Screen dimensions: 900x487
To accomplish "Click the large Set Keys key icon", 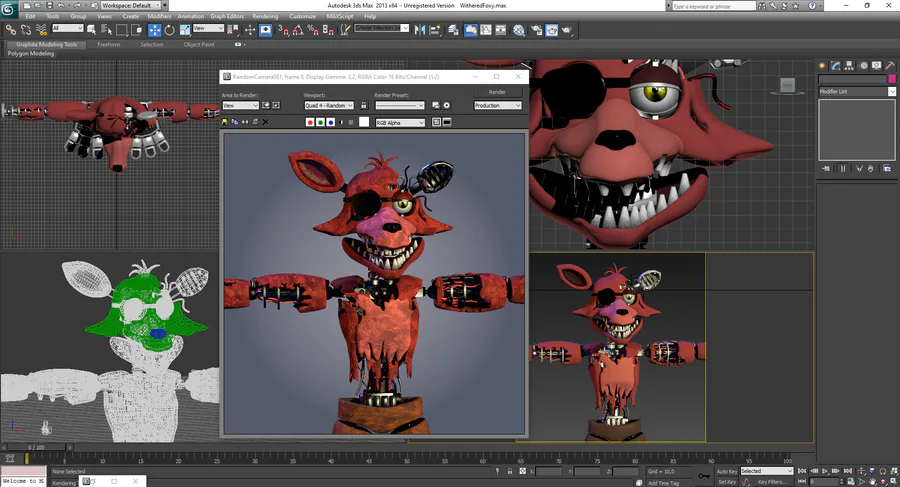I will click(x=704, y=476).
